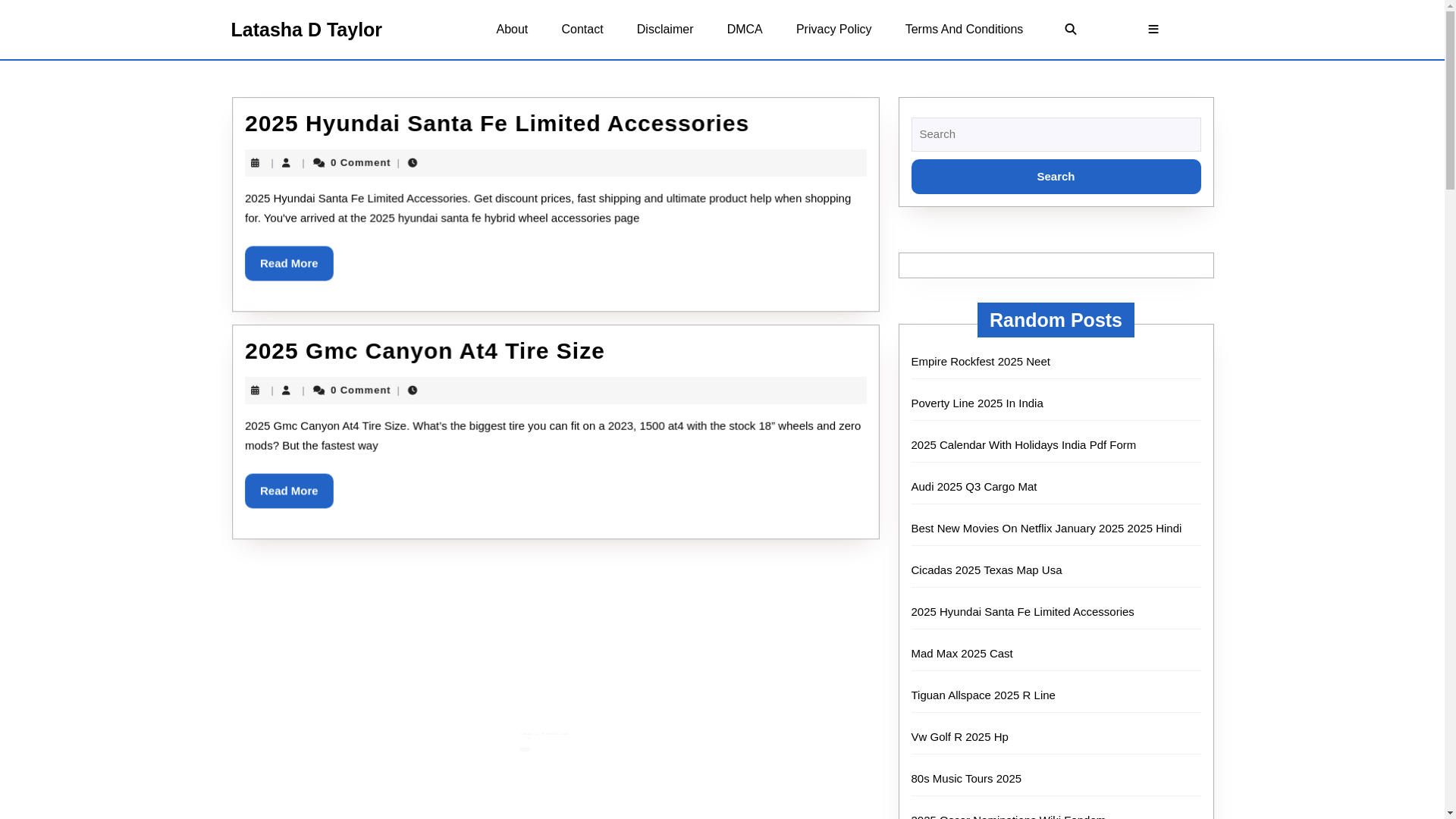The height and width of the screenshot is (819, 1456).
Task: Open Vw Golf R 2025 Hp link
Action: click(959, 737)
